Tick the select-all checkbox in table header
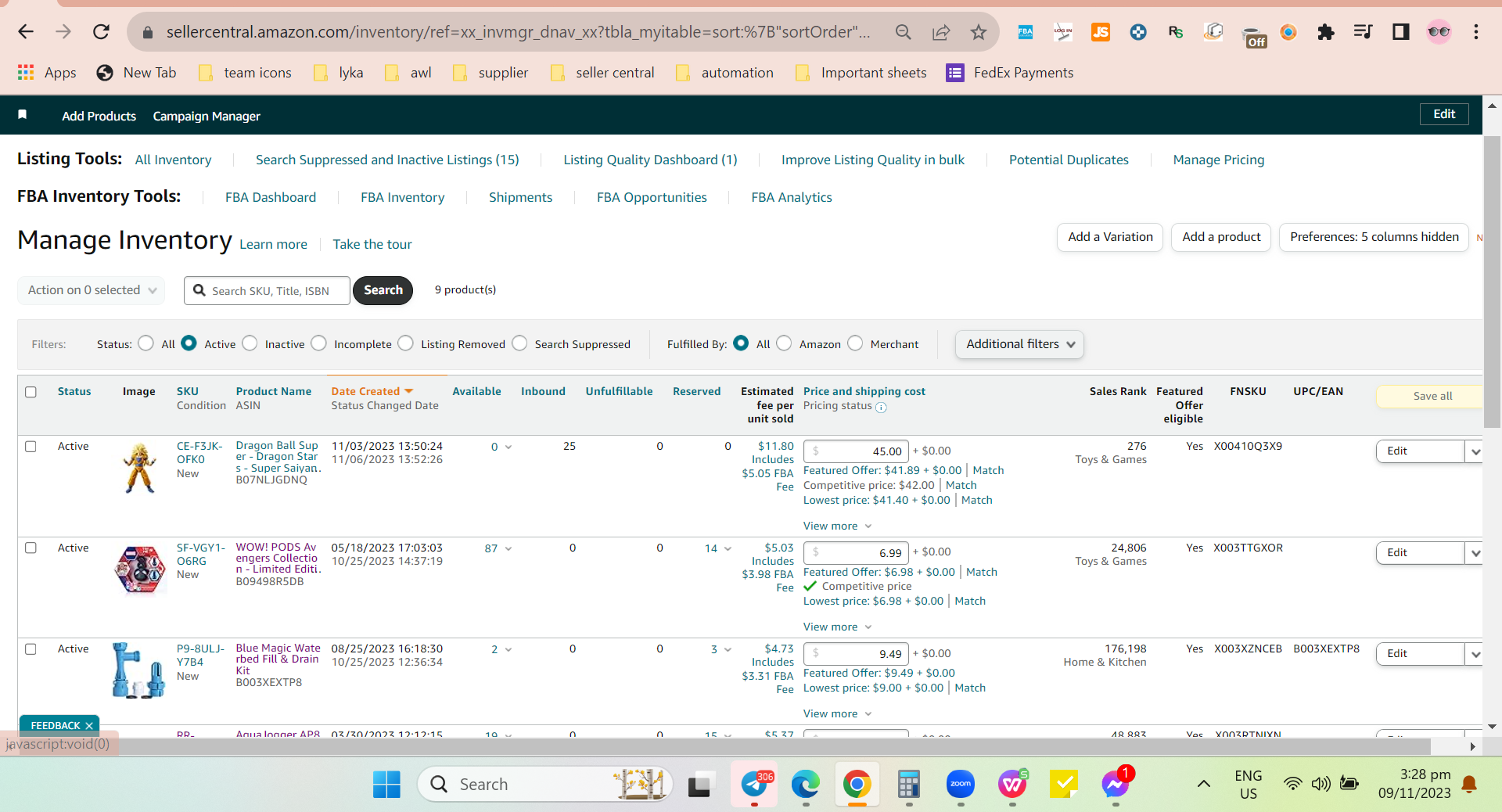Viewport: 1502px width, 812px height. pyautogui.click(x=31, y=392)
